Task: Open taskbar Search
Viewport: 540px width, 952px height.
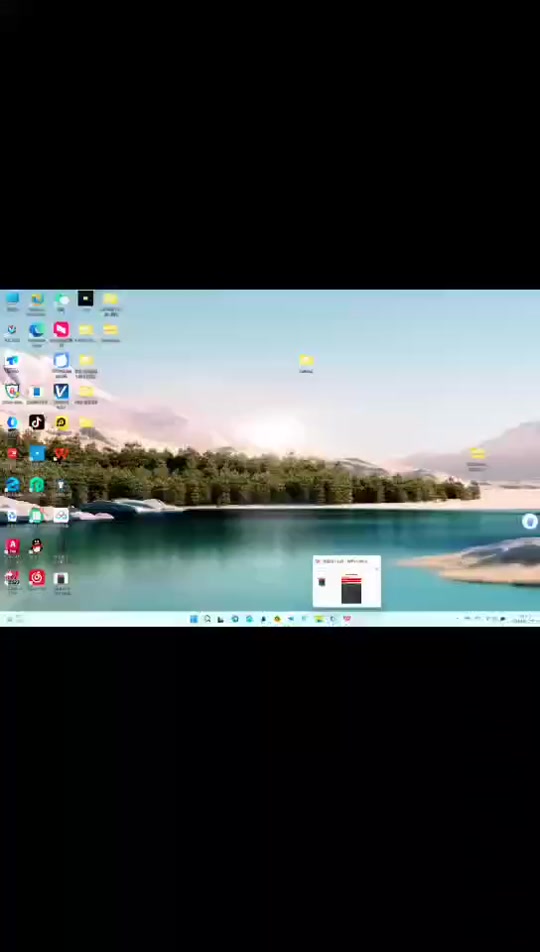Action: [x=207, y=619]
